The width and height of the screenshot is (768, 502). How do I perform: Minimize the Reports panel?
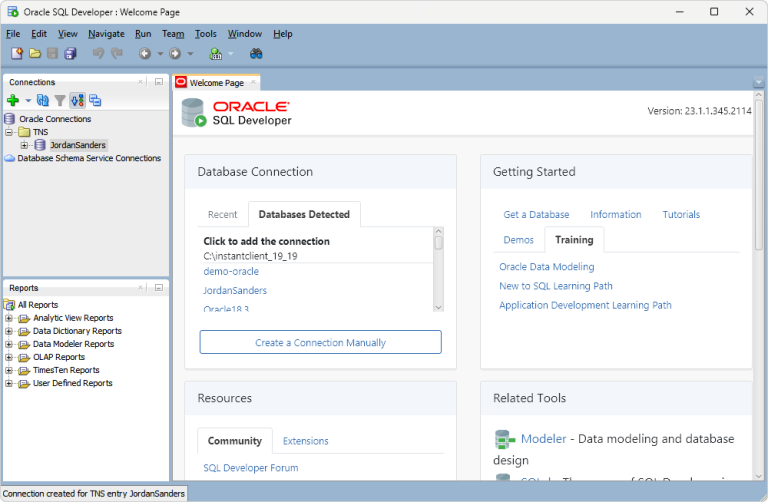pyautogui.click(x=158, y=288)
